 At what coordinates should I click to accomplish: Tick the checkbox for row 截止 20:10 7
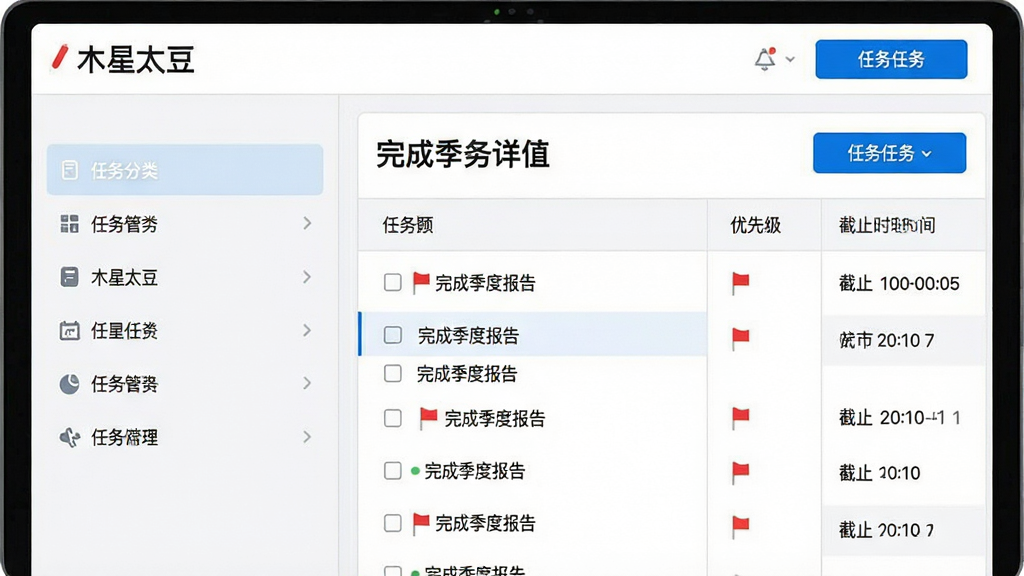click(392, 523)
